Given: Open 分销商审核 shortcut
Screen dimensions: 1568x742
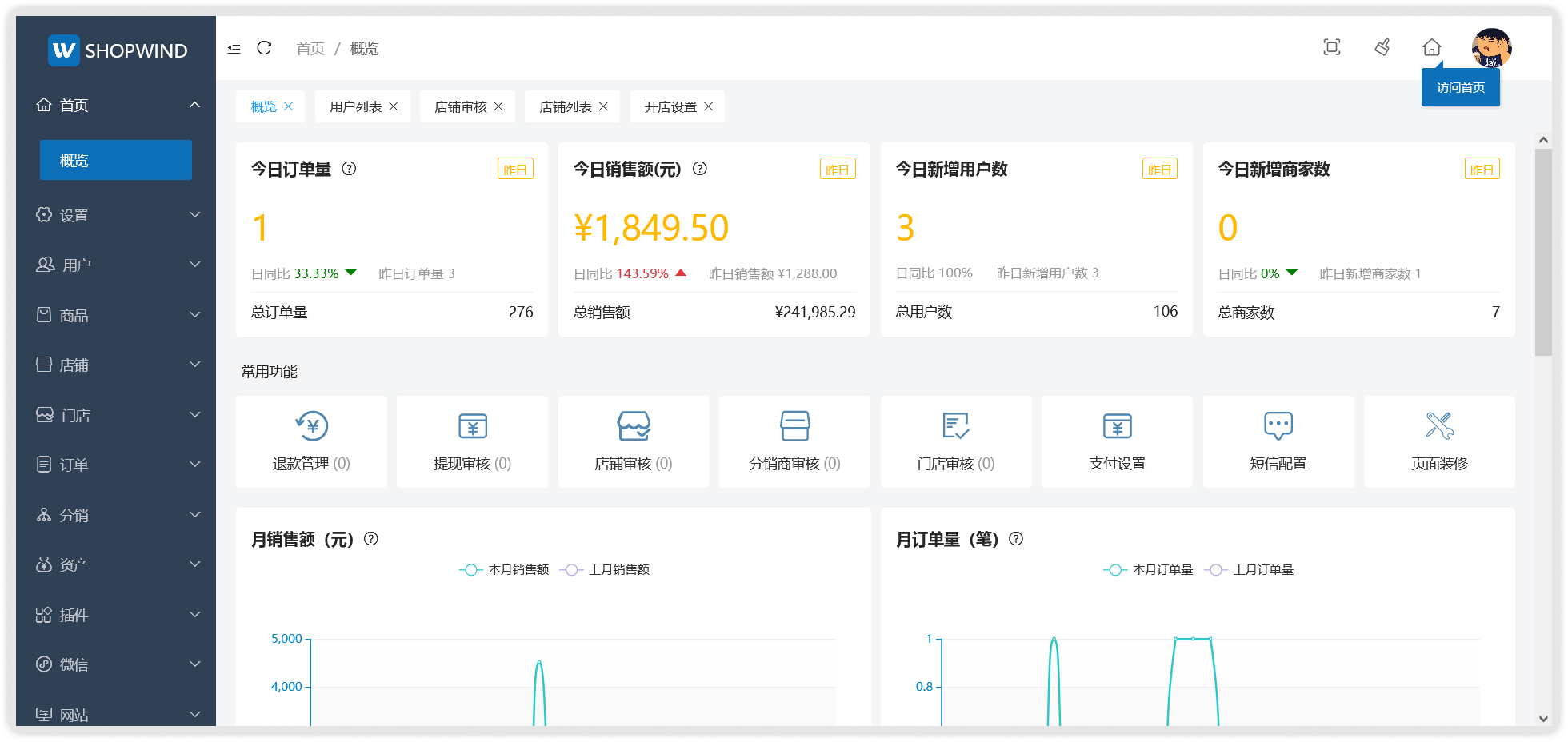Looking at the screenshot, I should pyautogui.click(x=794, y=441).
